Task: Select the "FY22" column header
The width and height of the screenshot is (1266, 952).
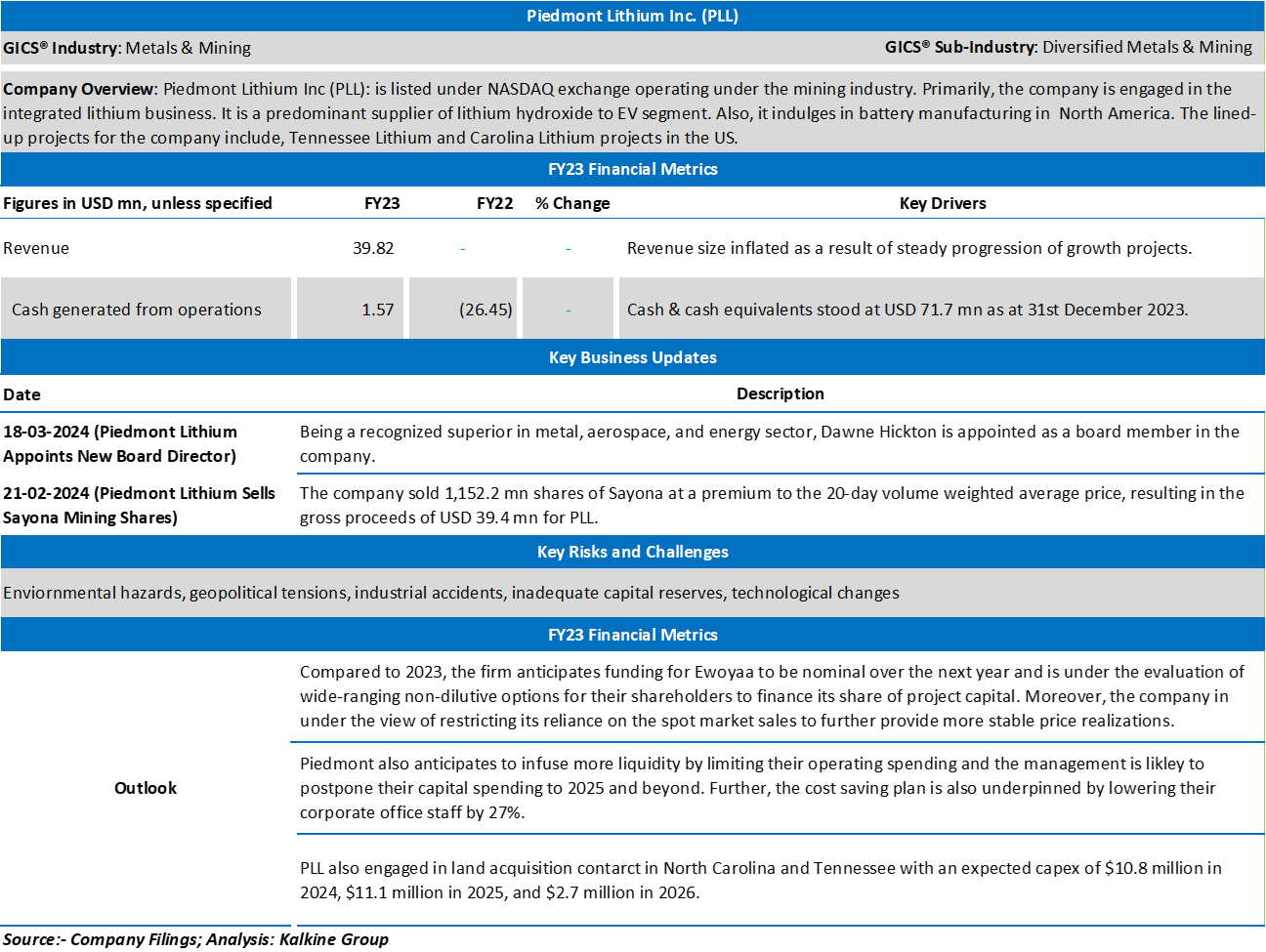Action: (495, 203)
